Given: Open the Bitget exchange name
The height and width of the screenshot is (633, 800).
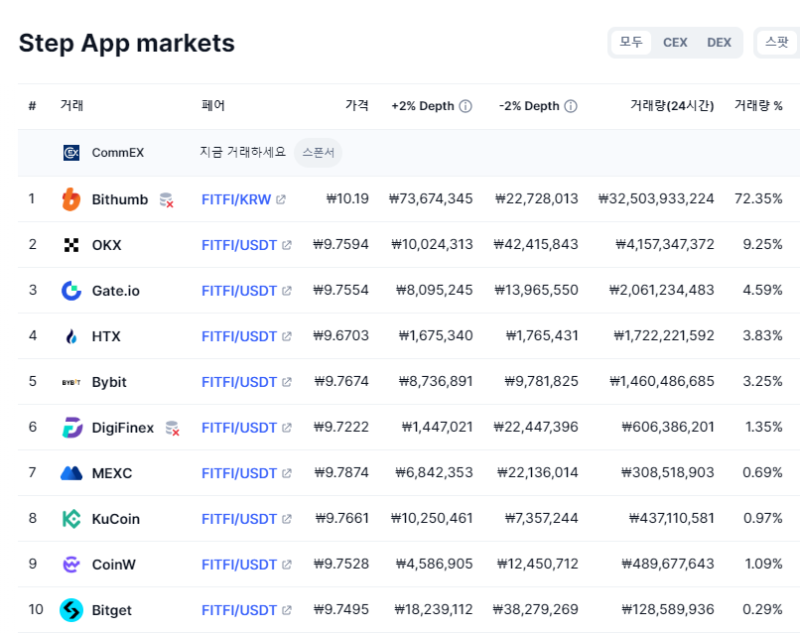Looking at the screenshot, I should tap(112, 611).
